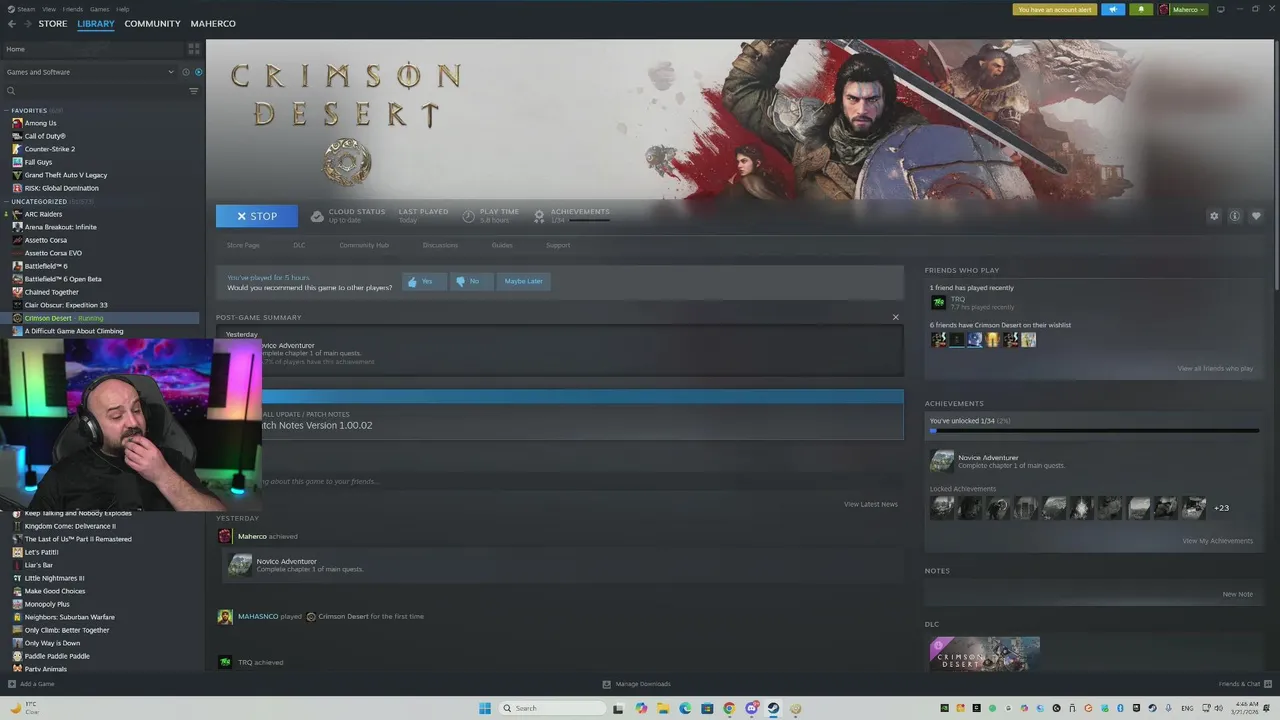Click thumbs up Yes recommendation

click(423, 281)
